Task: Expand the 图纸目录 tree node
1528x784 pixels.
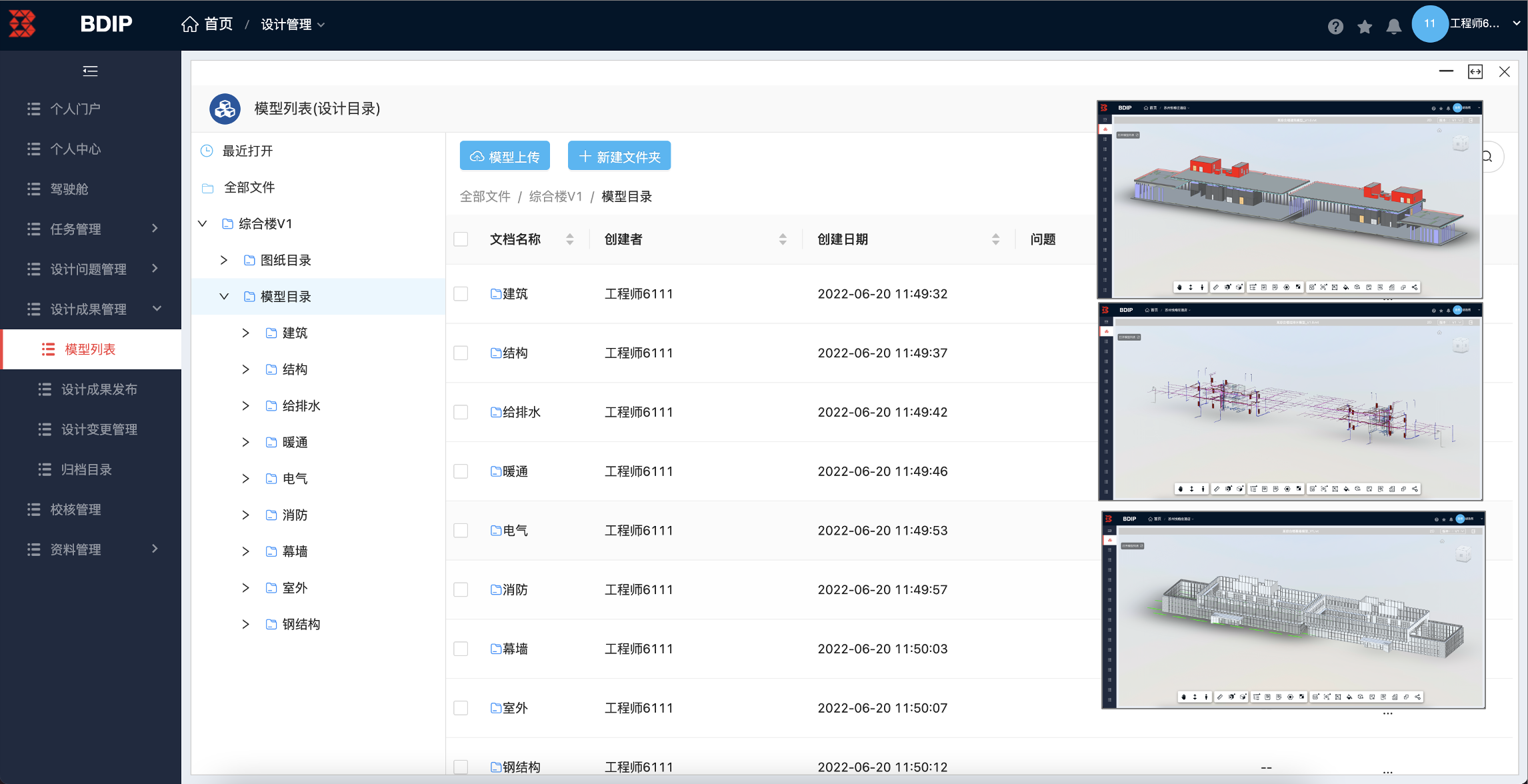Action: pos(224,260)
